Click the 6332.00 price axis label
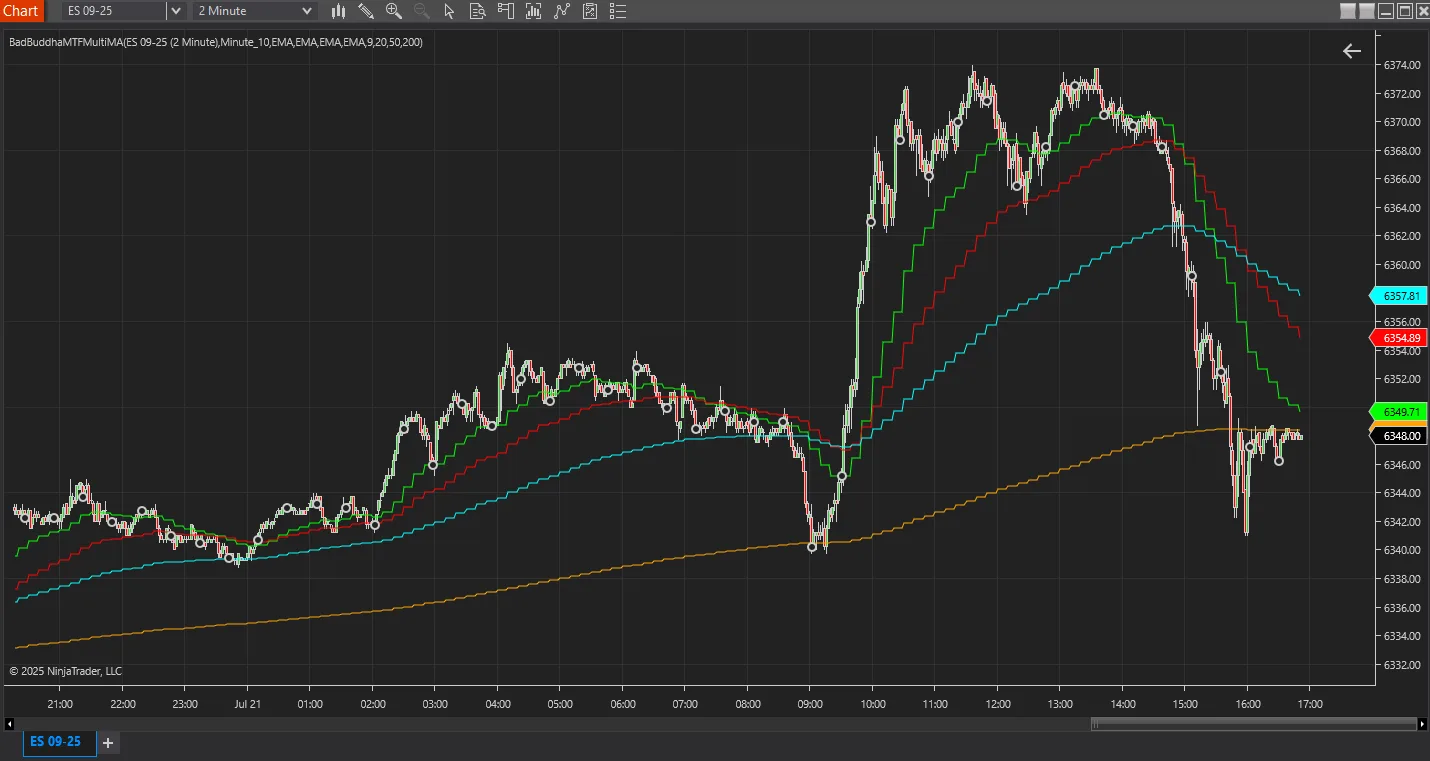The height and width of the screenshot is (761, 1430). (x=1402, y=665)
